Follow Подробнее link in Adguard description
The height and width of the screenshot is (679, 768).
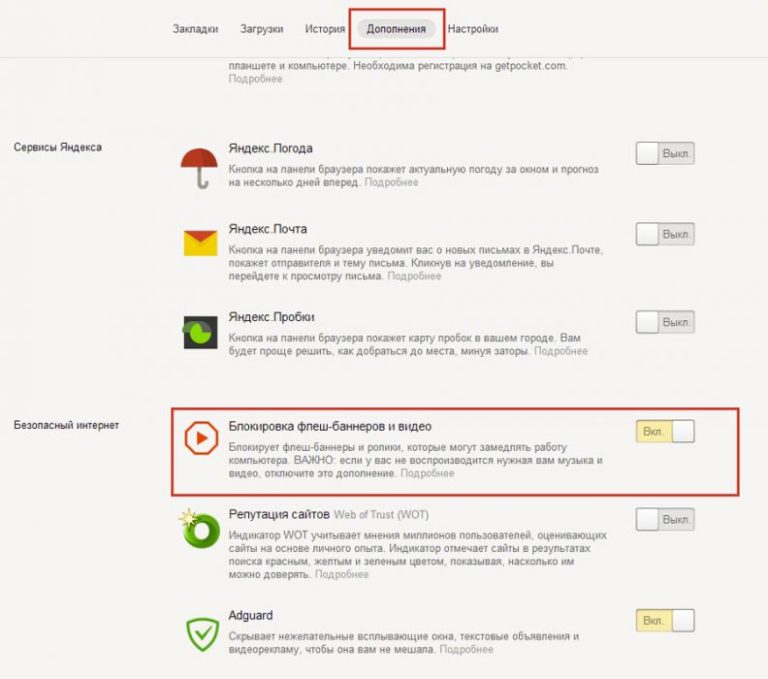tap(466, 650)
